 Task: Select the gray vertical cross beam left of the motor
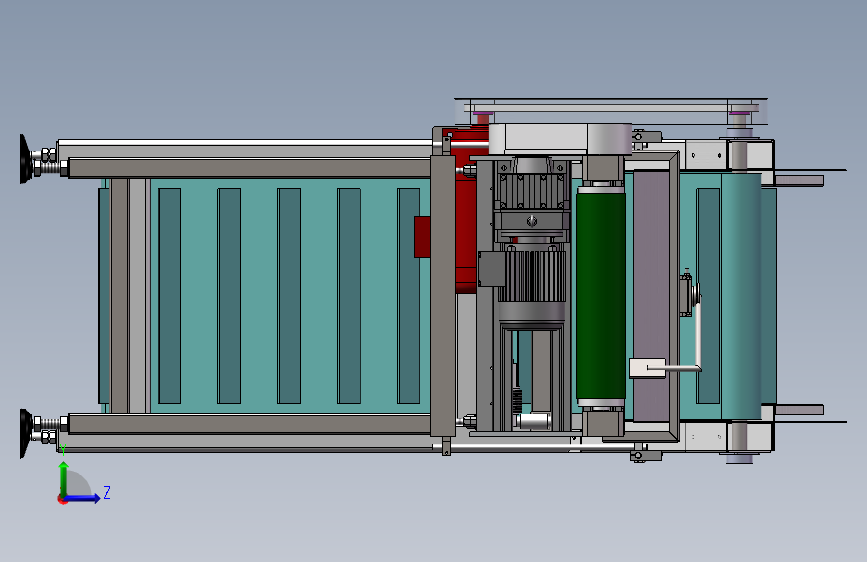click(x=443, y=296)
